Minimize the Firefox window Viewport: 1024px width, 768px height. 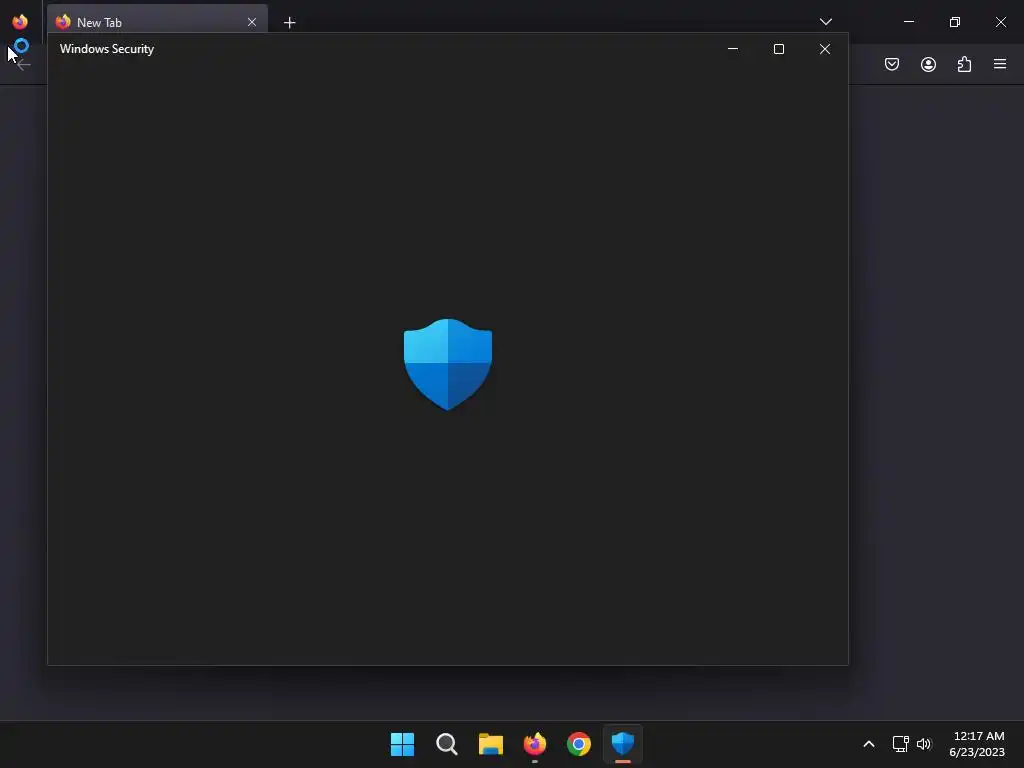(x=908, y=22)
